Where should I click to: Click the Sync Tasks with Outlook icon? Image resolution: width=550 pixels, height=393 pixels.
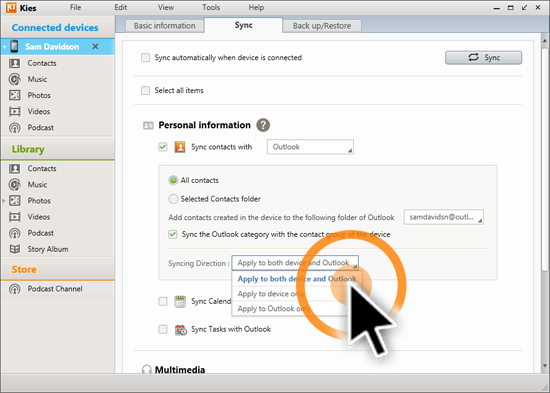point(181,329)
